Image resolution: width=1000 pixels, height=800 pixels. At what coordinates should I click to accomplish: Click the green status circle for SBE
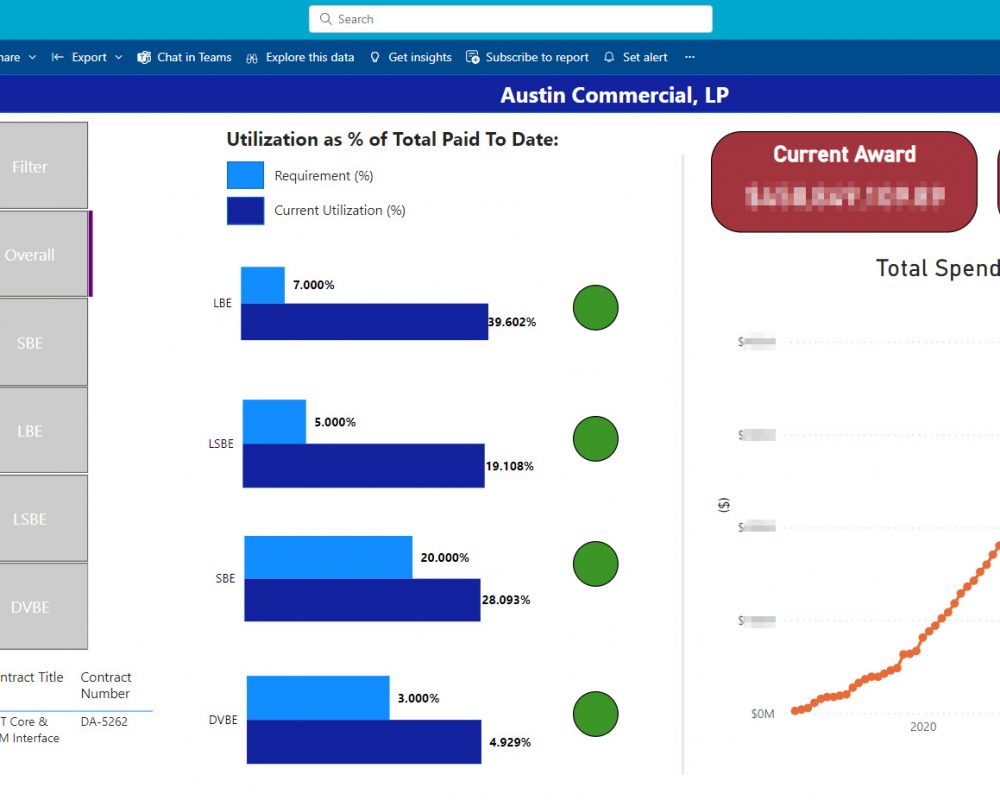pyautogui.click(x=596, y=564)
